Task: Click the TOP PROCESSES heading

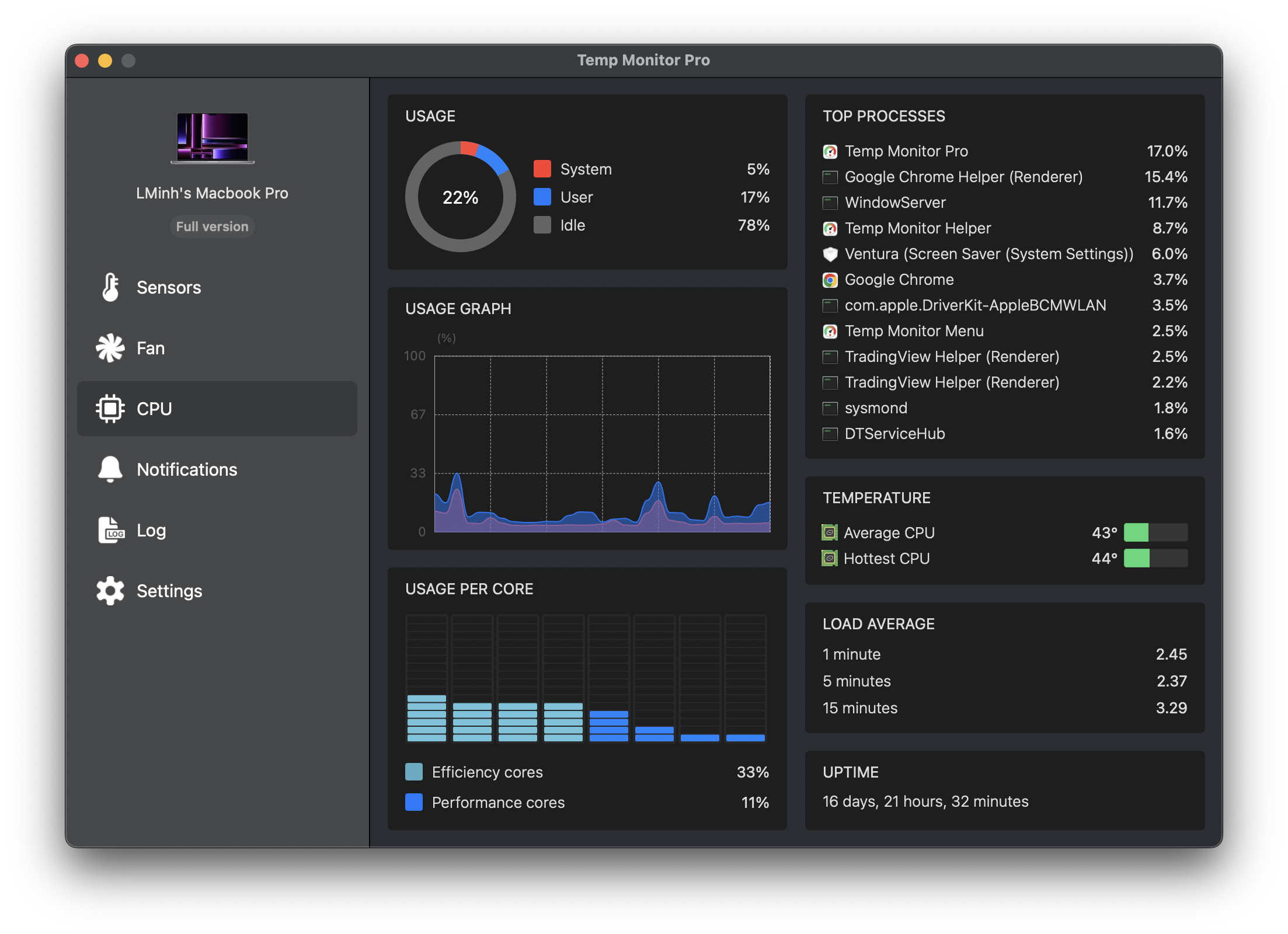Action: pyautogui.click(x=884, y=116)
